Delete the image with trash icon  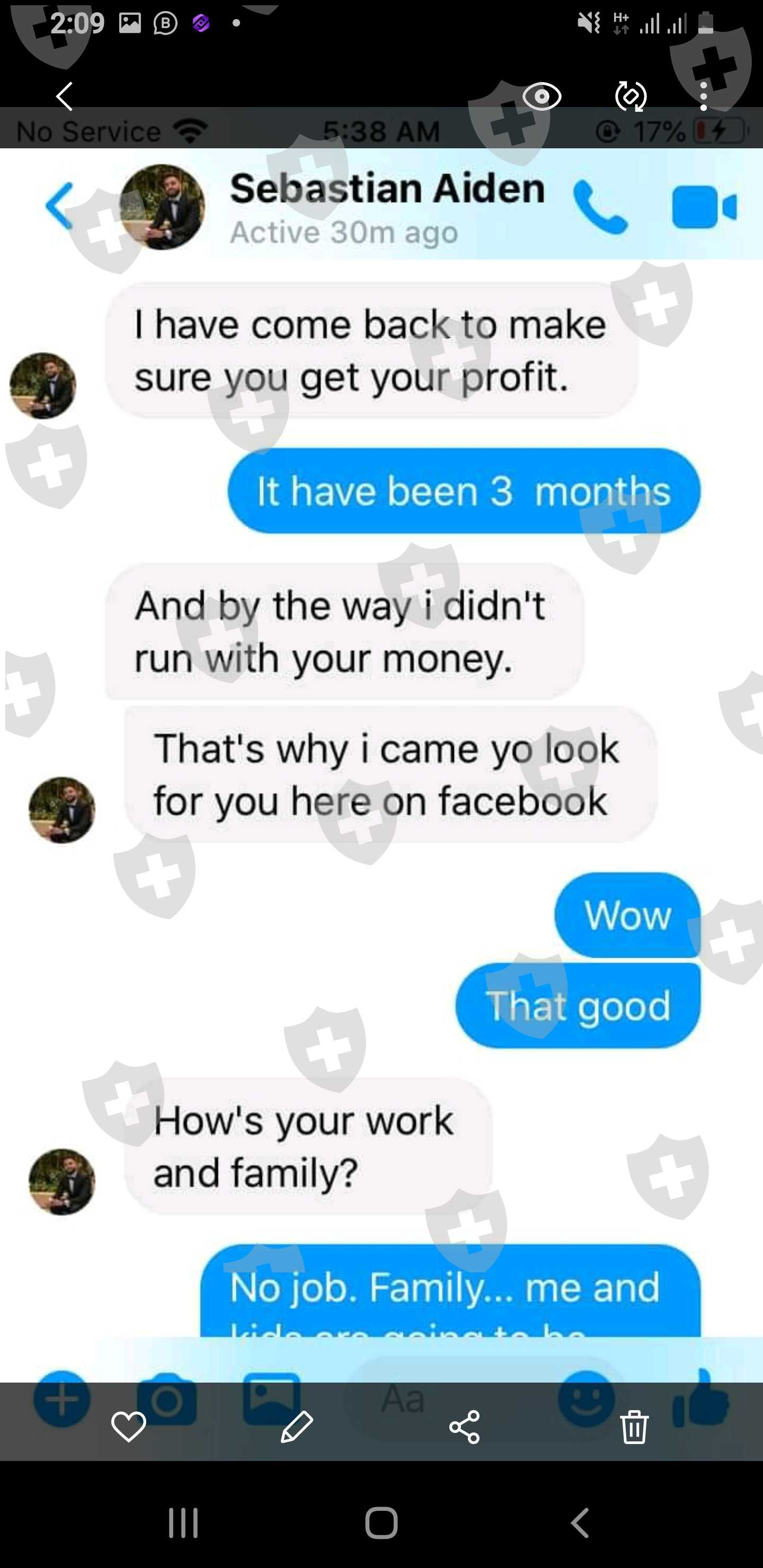[634, 1426]
